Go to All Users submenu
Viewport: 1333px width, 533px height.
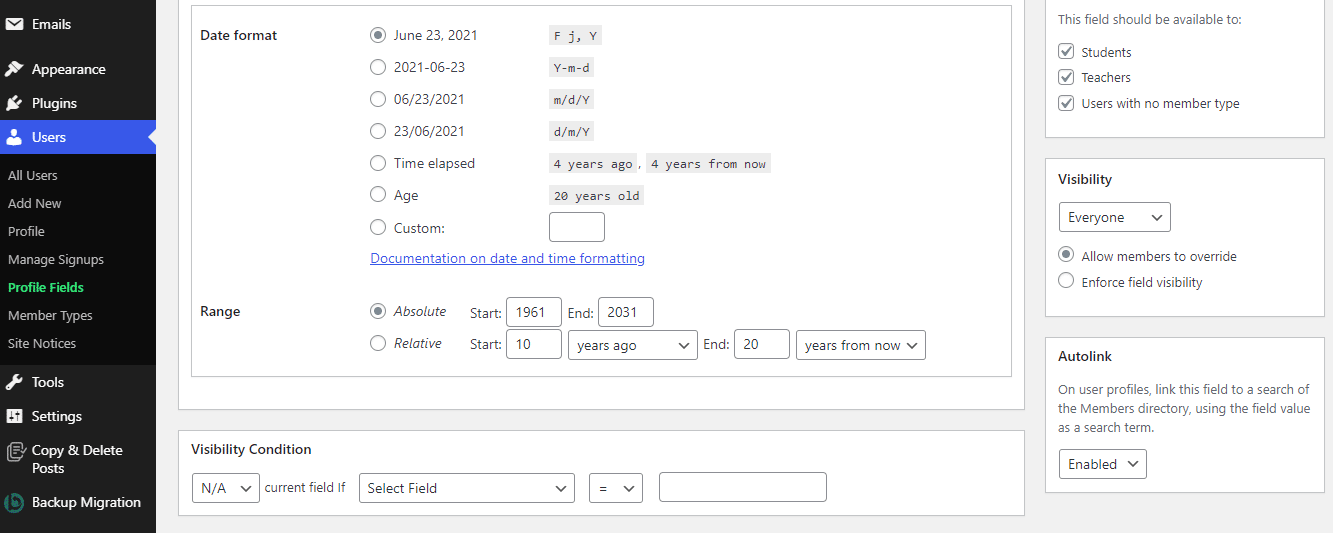click(x=33, y=175)
